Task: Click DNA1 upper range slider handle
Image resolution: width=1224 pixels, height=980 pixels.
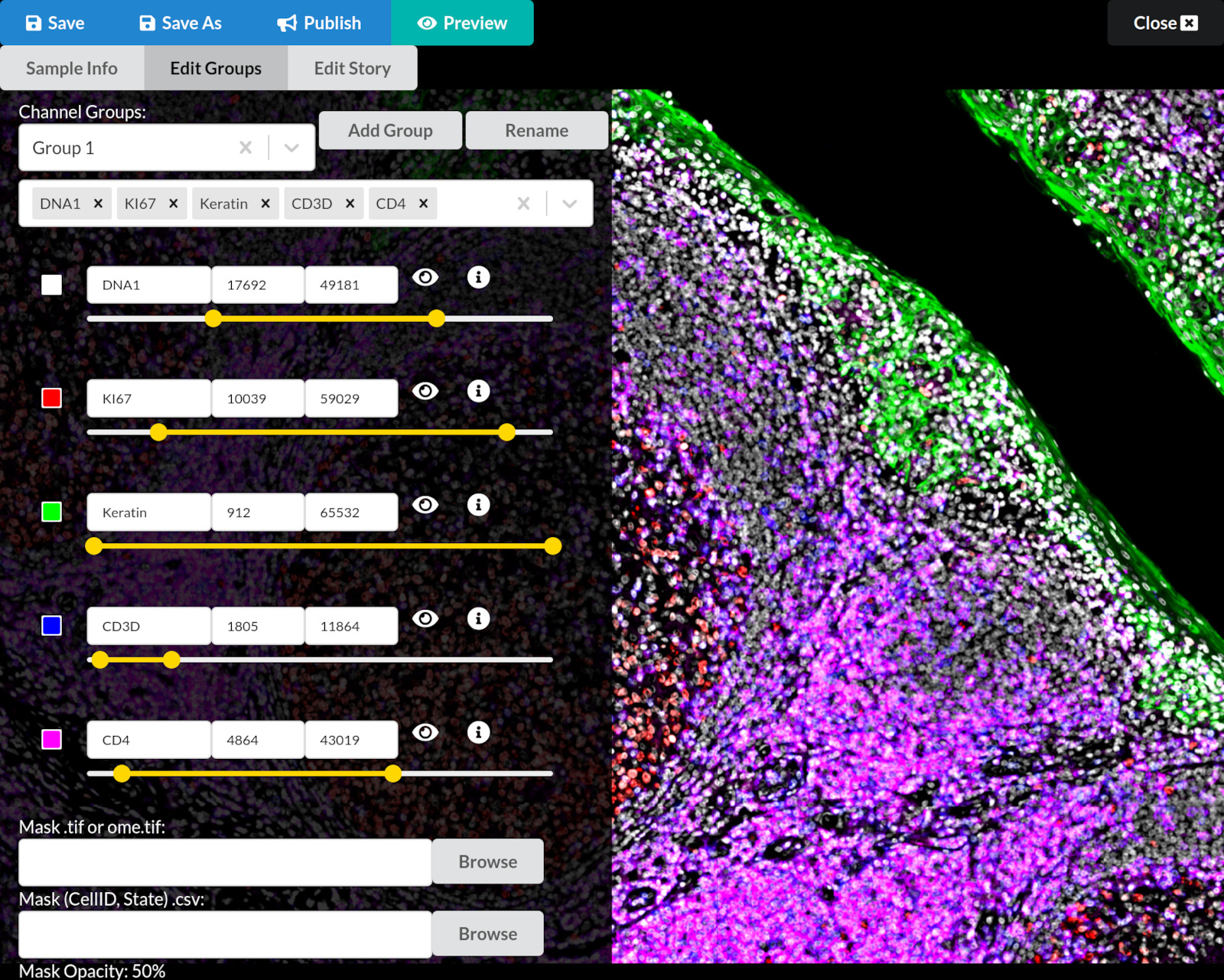Action: tap(437, 318)
